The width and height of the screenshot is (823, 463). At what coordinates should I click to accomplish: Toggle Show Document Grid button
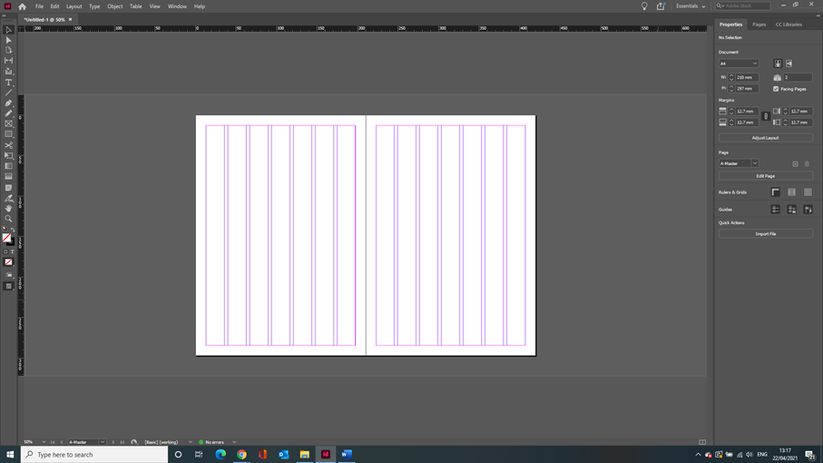[x=808, y=192]
